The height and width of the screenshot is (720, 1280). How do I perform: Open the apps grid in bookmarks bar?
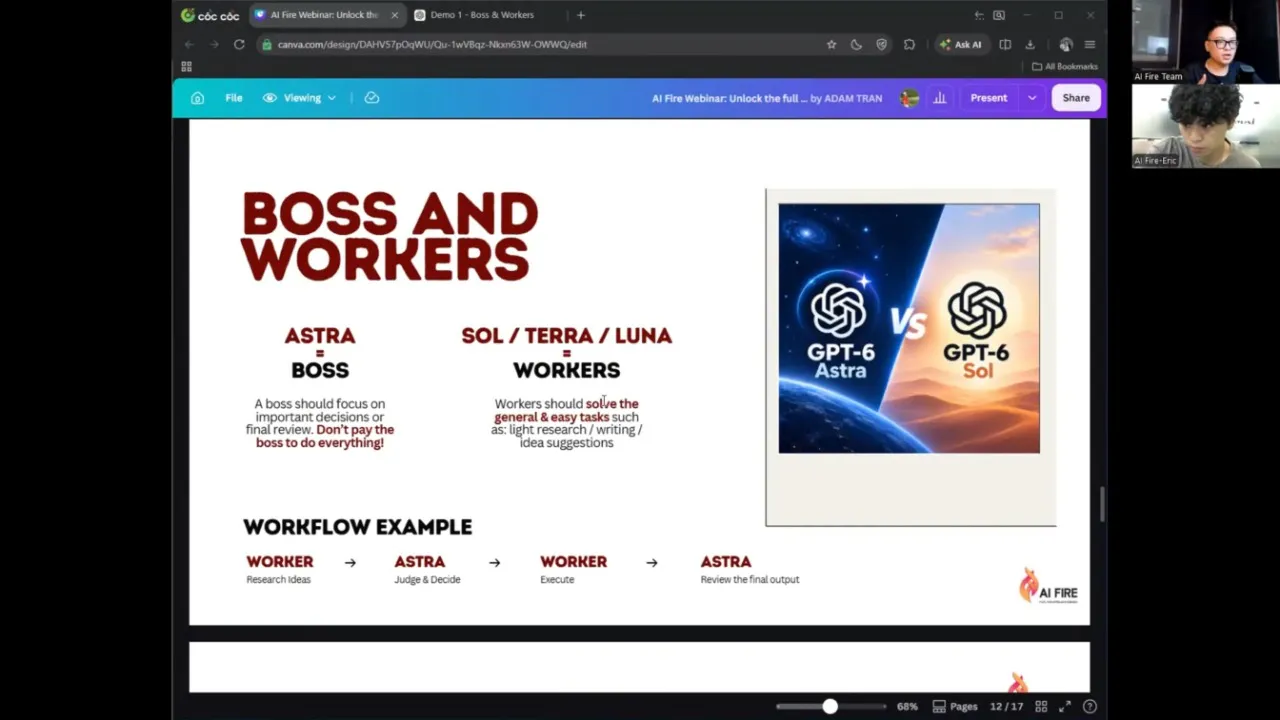click(x=186, y=66)
